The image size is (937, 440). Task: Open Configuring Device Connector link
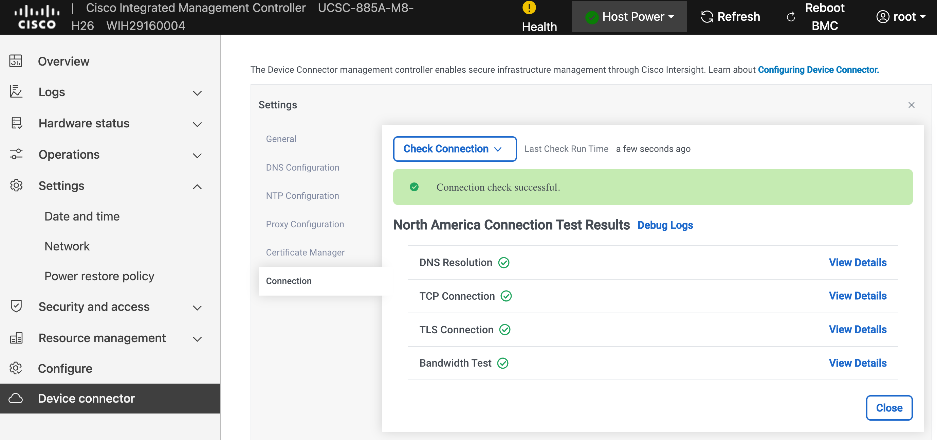click(x=819, y=70)
